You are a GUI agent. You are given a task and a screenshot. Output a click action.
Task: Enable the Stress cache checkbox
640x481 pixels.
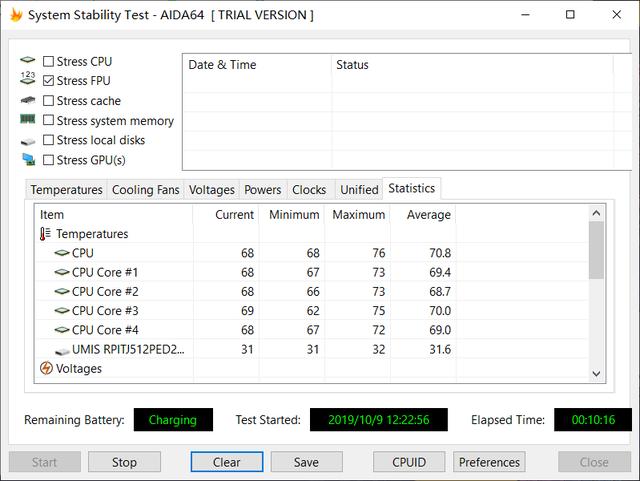pos(48,100)
